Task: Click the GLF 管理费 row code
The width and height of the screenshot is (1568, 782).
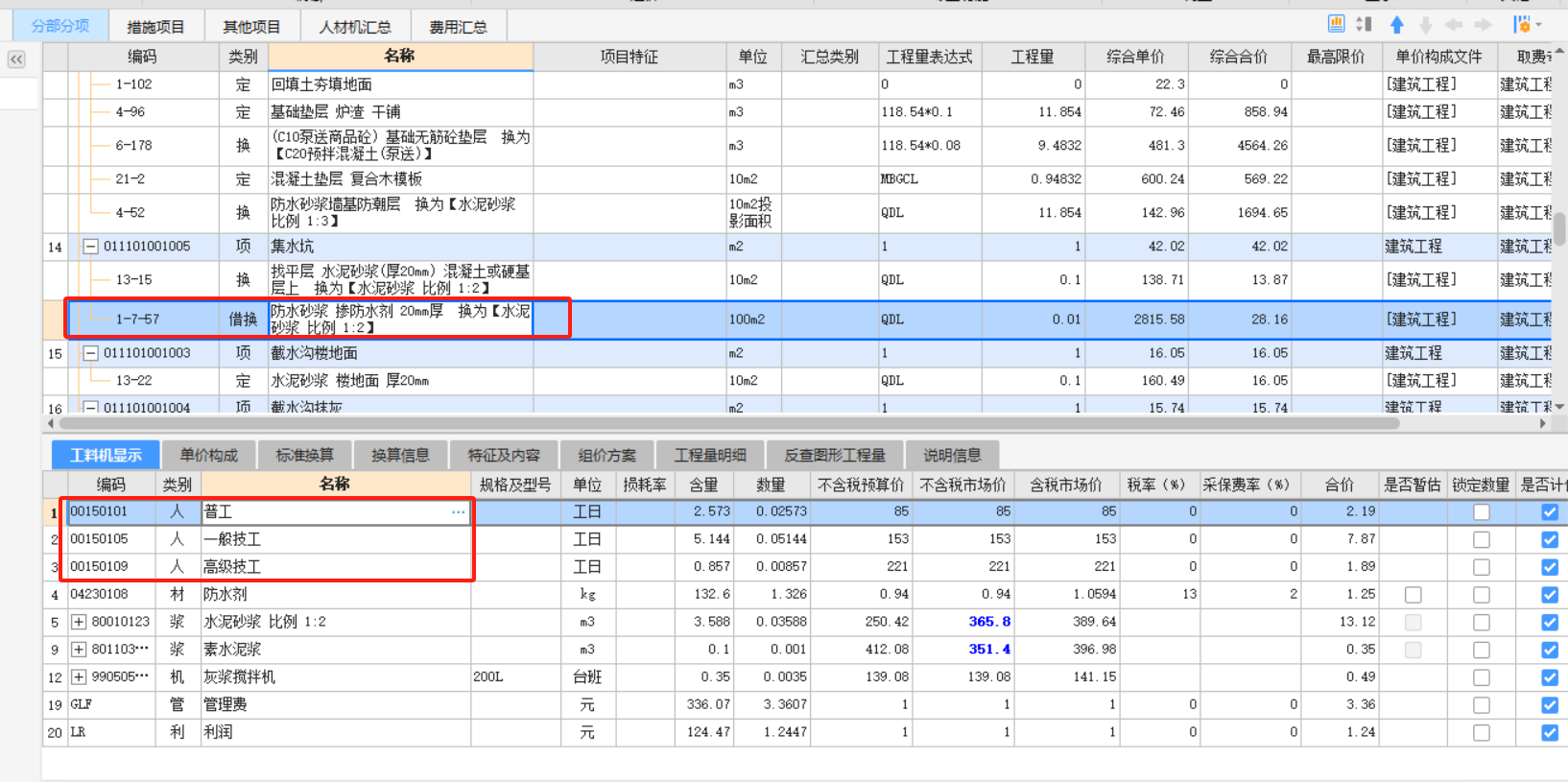Action: coord(110,705)
